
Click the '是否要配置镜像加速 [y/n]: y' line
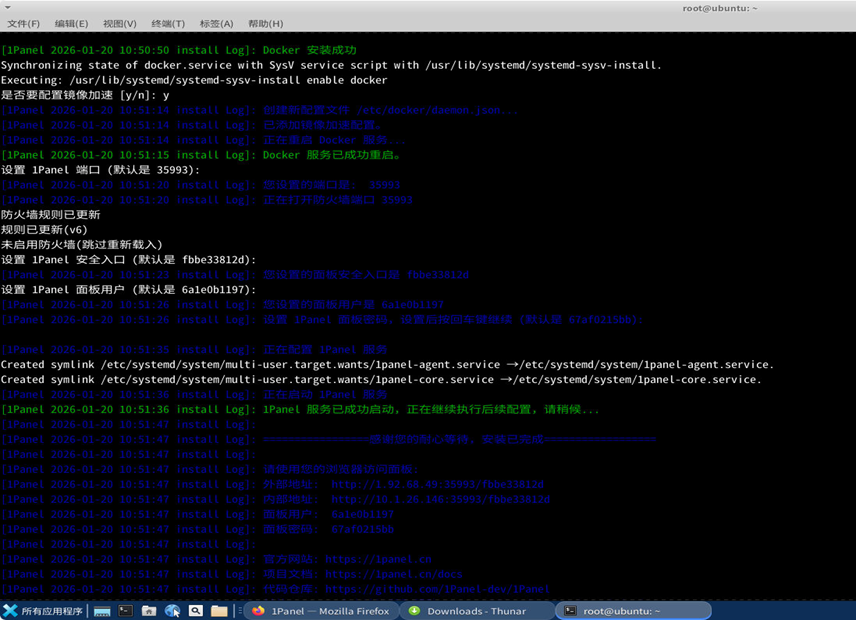pos(85,95)
